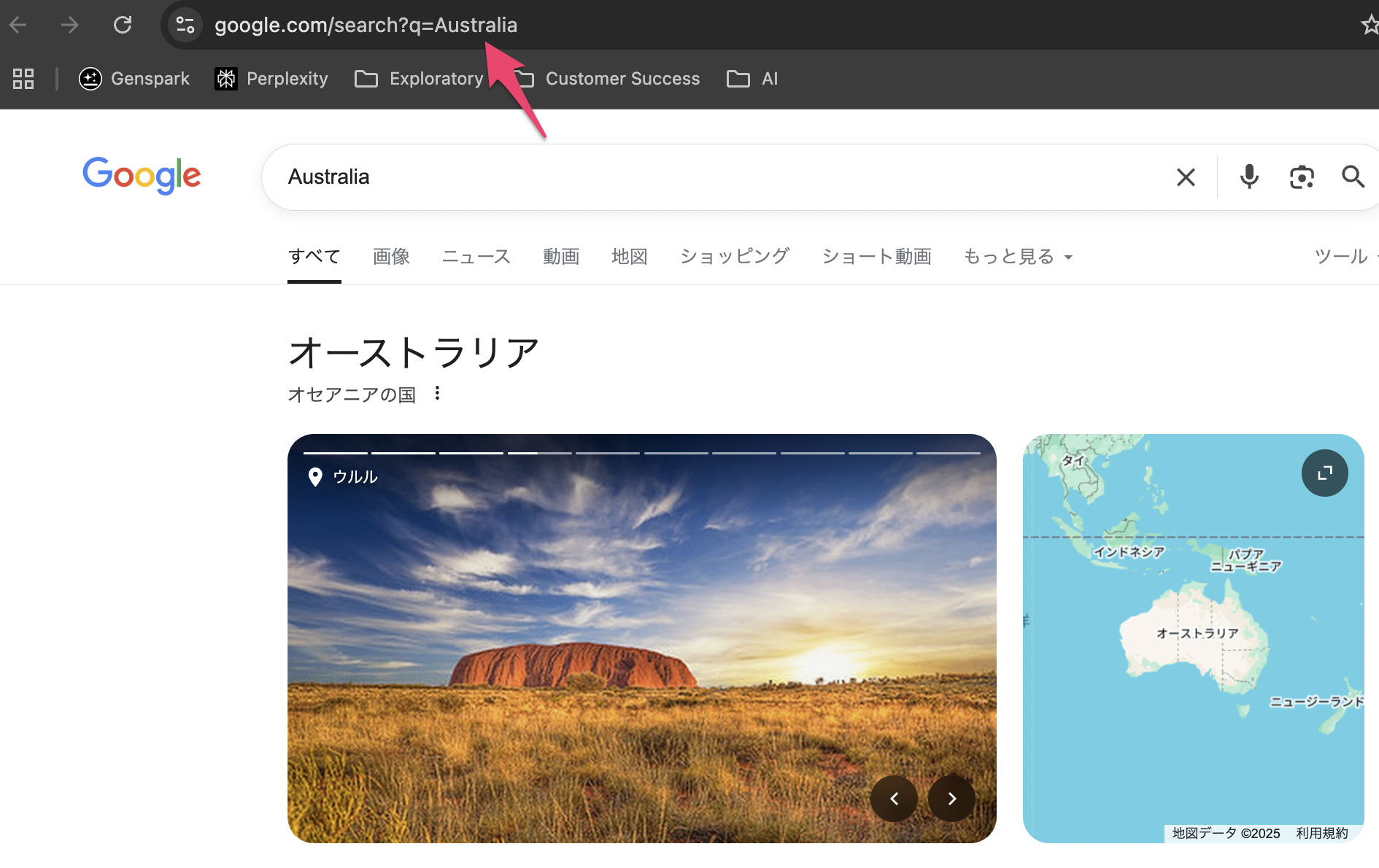Start voice search with microphone icon
The width and height of the screenshot is (1379, 868).
pyautogui.click(x=1249, y=177)
